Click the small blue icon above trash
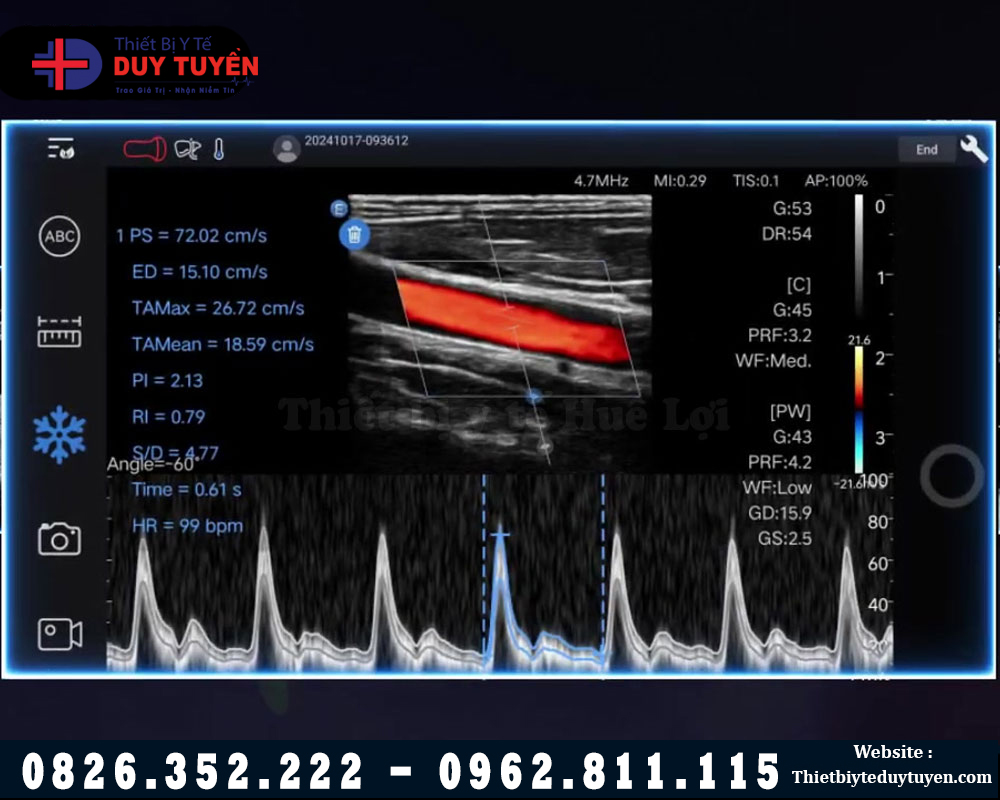 click(x=339, y=208)
